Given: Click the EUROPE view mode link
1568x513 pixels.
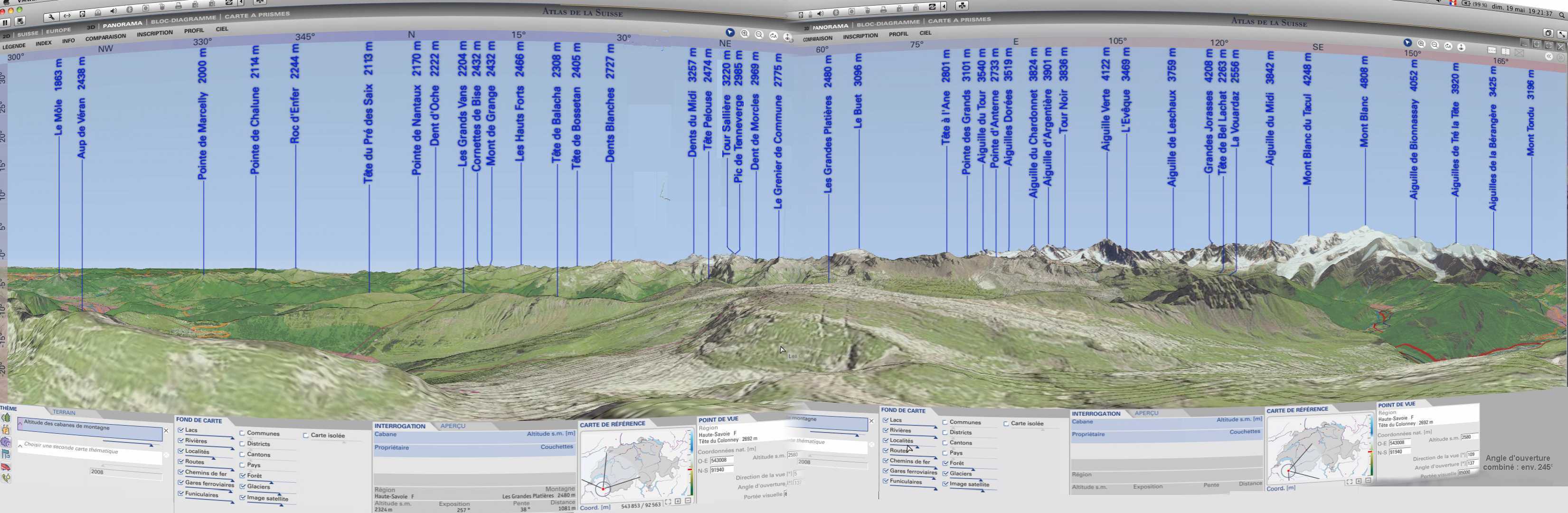Looking at the screenshot, I should coord(58,30).
